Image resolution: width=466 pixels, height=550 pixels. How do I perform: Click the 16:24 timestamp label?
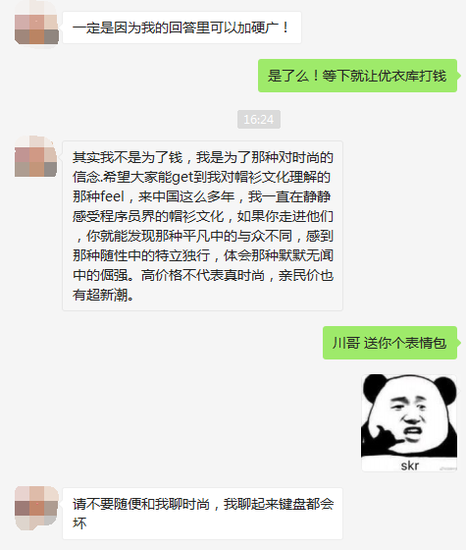pos(259,120)
